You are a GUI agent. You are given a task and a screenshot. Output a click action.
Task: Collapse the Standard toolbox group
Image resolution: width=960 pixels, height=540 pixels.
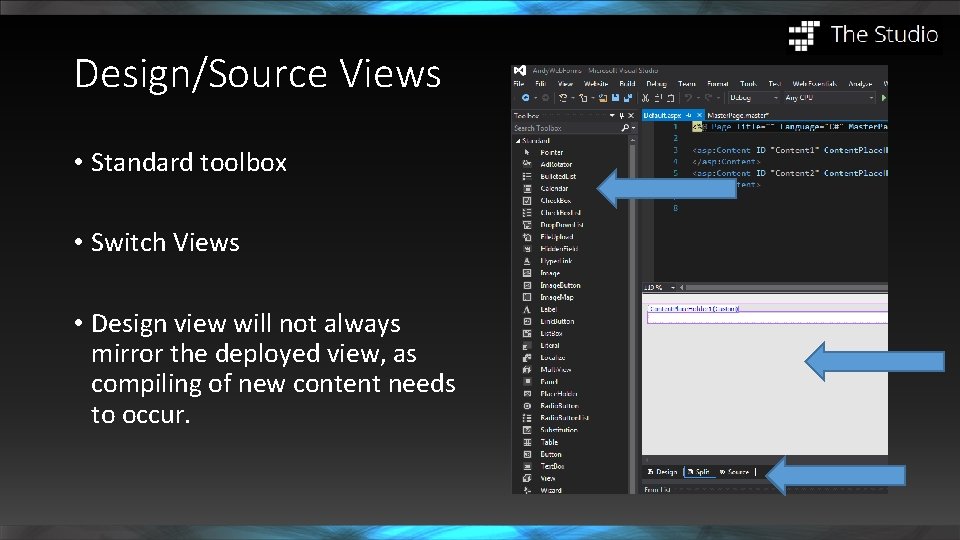(x=518, y=141)
